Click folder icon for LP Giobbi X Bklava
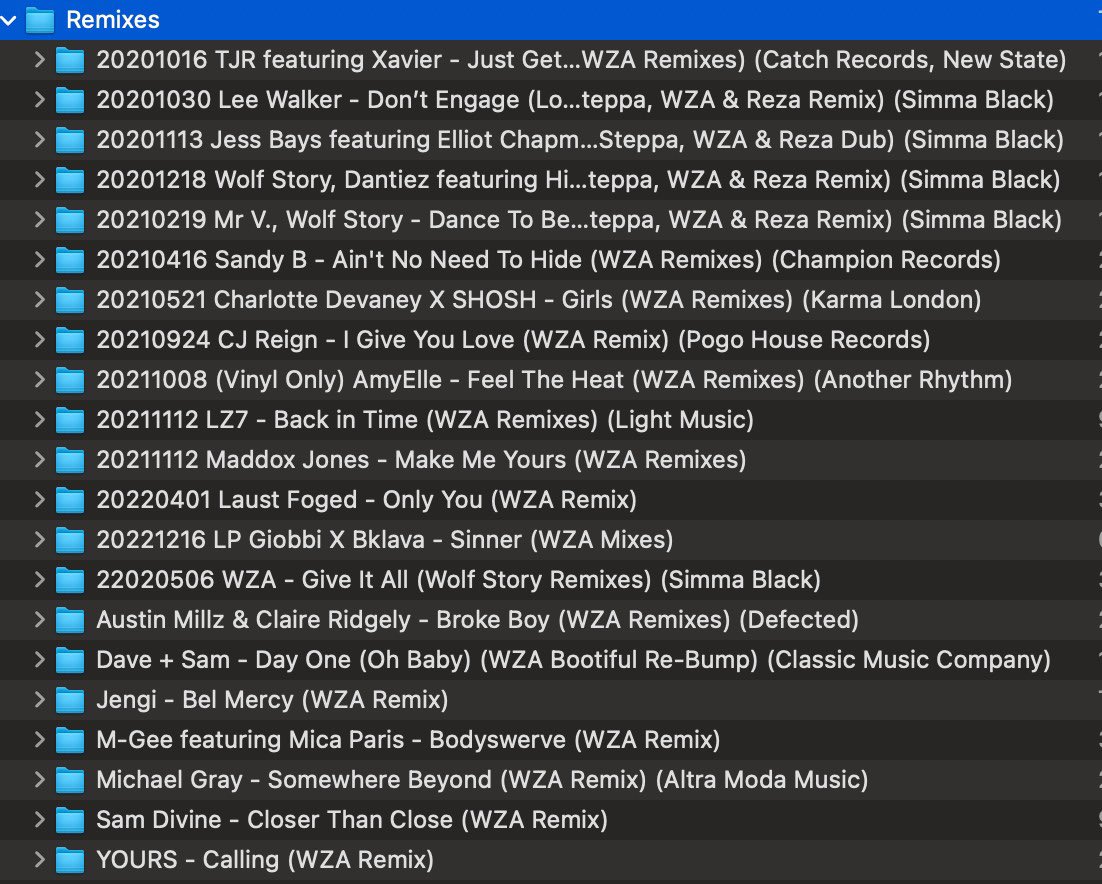The image size is (1102, 884). [70, 541]
